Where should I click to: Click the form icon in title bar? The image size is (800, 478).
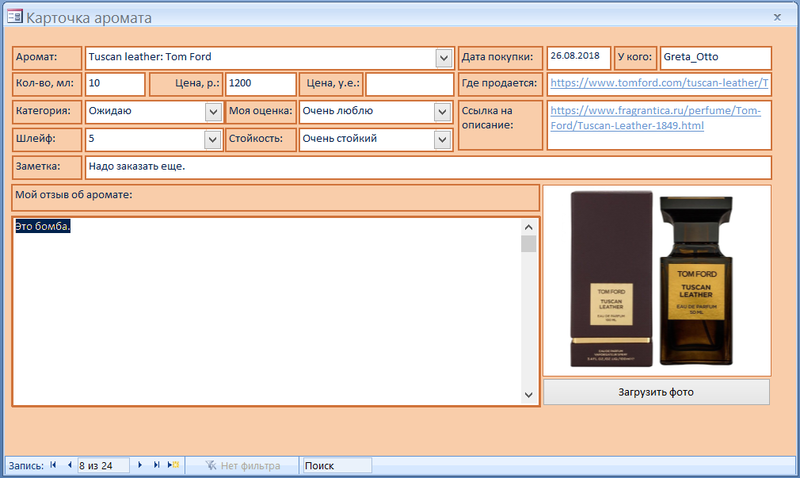pos(15,17)
